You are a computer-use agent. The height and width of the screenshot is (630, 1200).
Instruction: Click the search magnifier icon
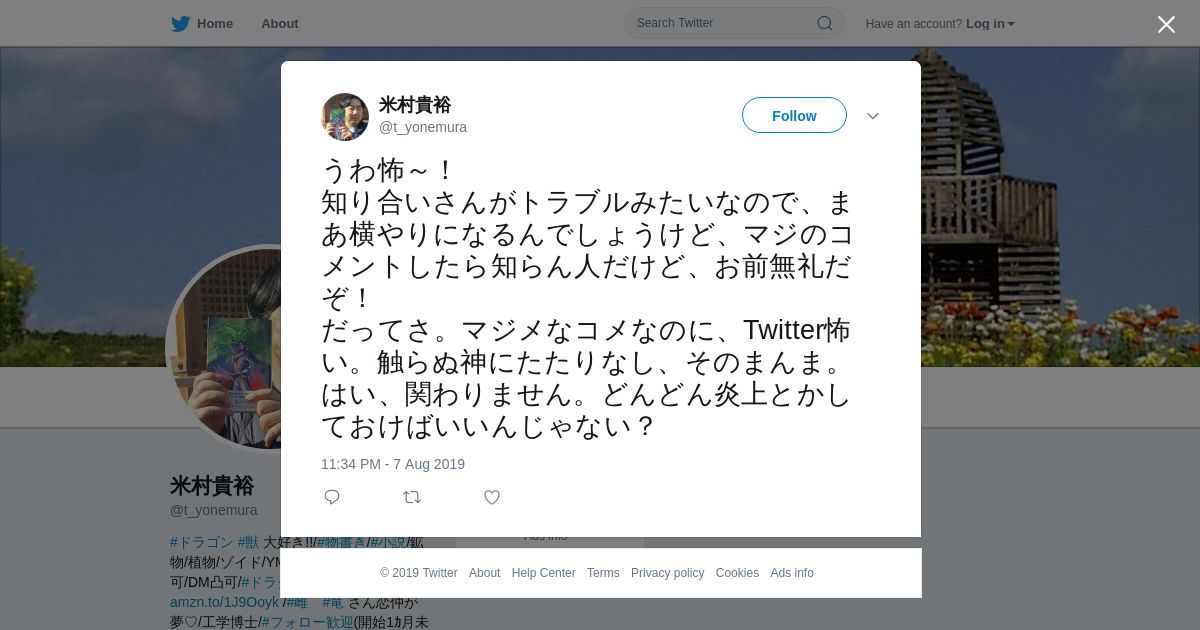[825, 23]
